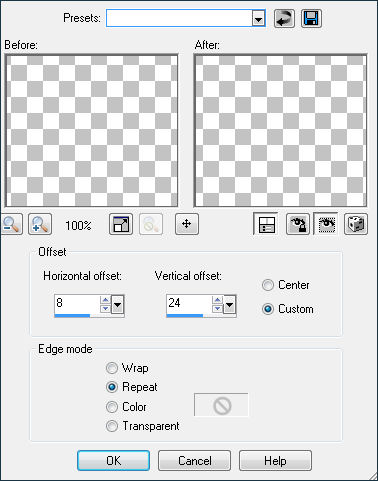Click the zoom out magnifier icon
The width and height of the screenshot is (378, 481).
[12, 224]
